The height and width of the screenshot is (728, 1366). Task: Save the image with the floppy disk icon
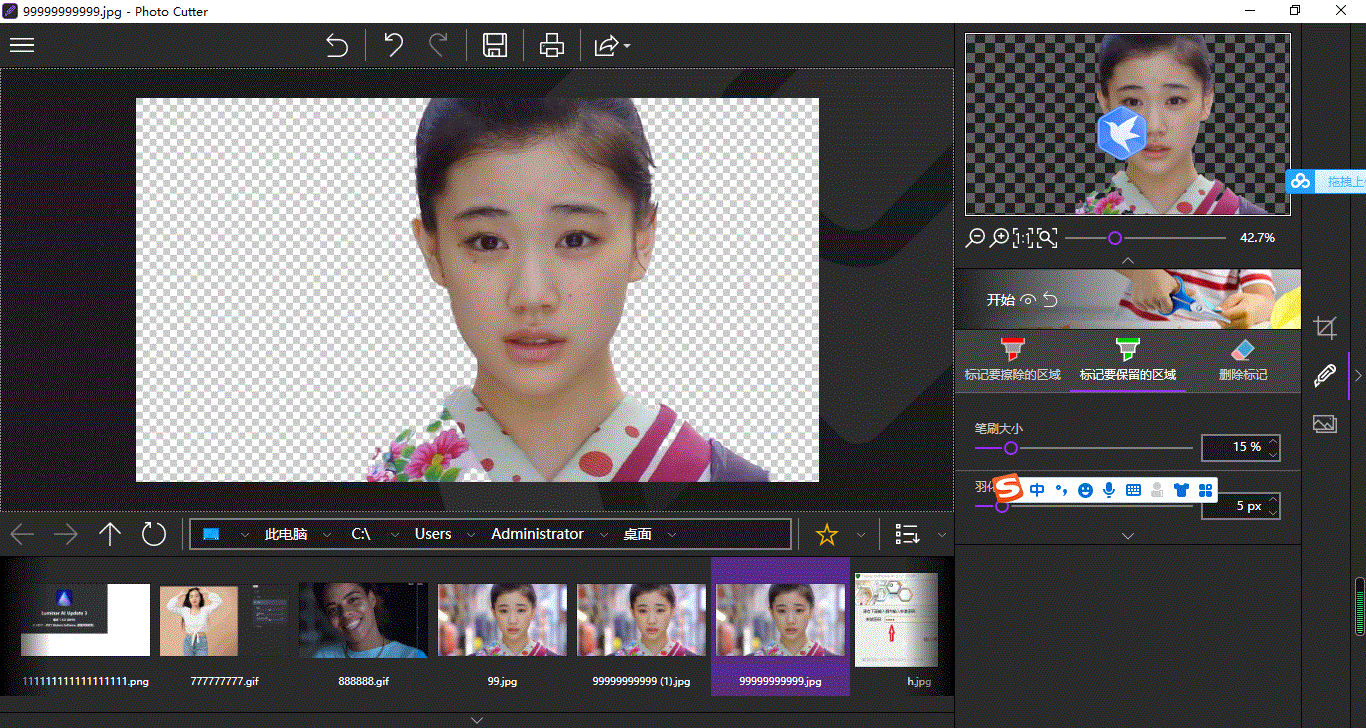tap(494, 46)
